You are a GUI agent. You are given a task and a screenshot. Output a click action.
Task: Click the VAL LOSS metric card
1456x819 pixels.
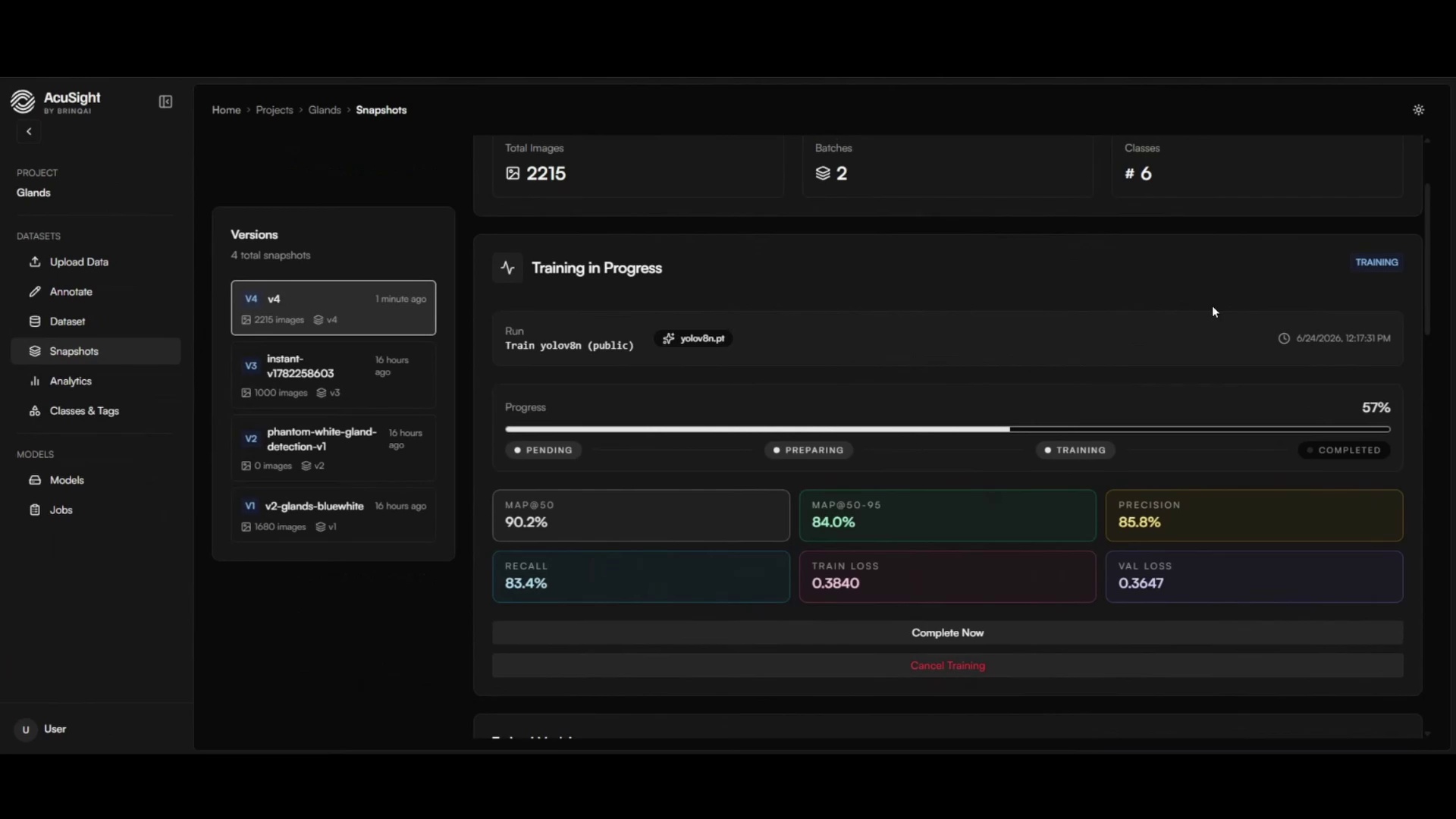pyautogui.click(x=1254, y=576)
